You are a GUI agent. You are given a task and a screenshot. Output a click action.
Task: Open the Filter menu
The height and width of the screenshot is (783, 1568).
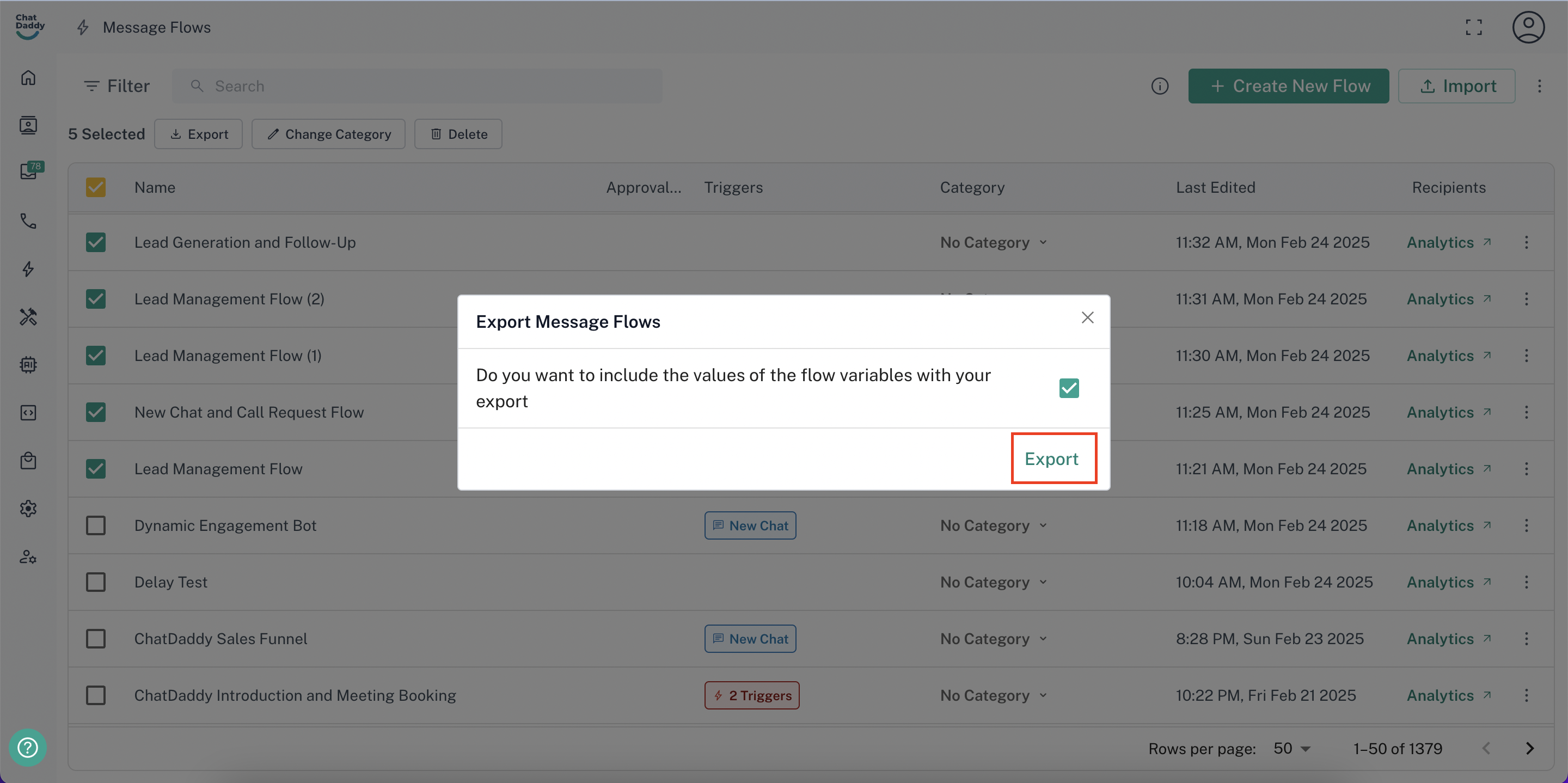tap(117, 87)
